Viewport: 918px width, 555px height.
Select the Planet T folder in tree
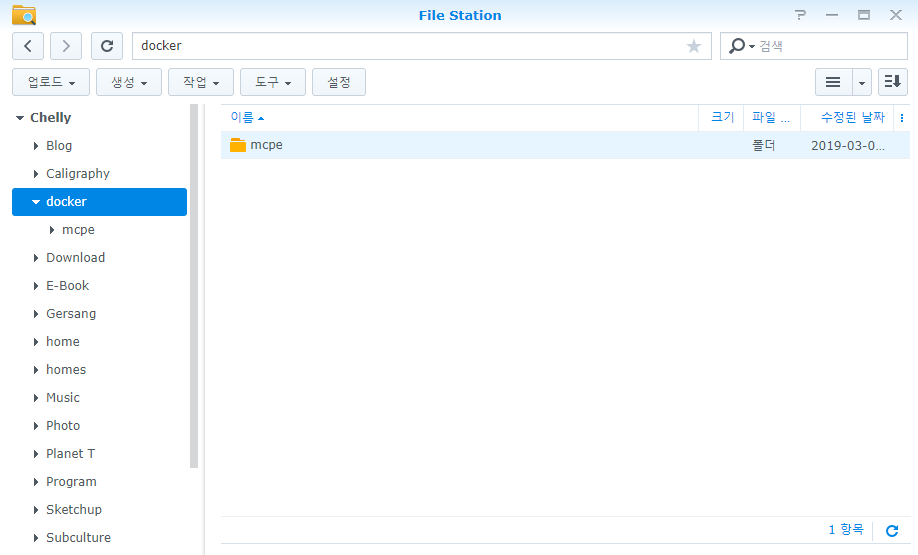click(70, 454)
